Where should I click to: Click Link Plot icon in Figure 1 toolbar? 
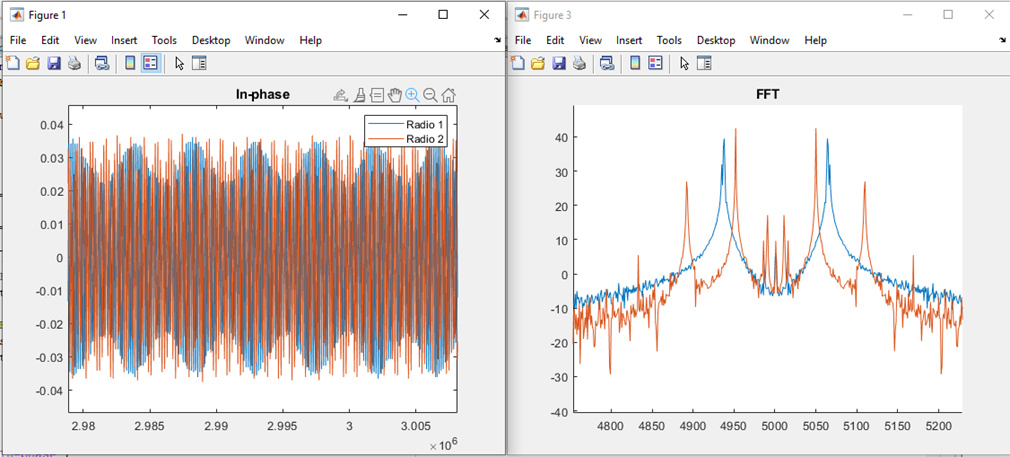102,63
